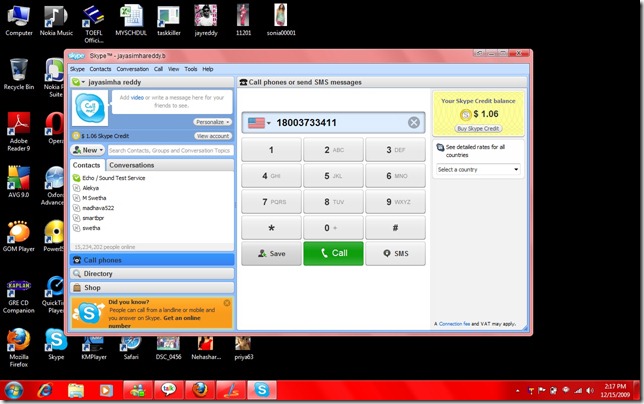Image resolution: width=644 pixels, height=404 pixels.
Task: Dial digit 2 ABC on keypad
Action: click(x=333, y=150)
